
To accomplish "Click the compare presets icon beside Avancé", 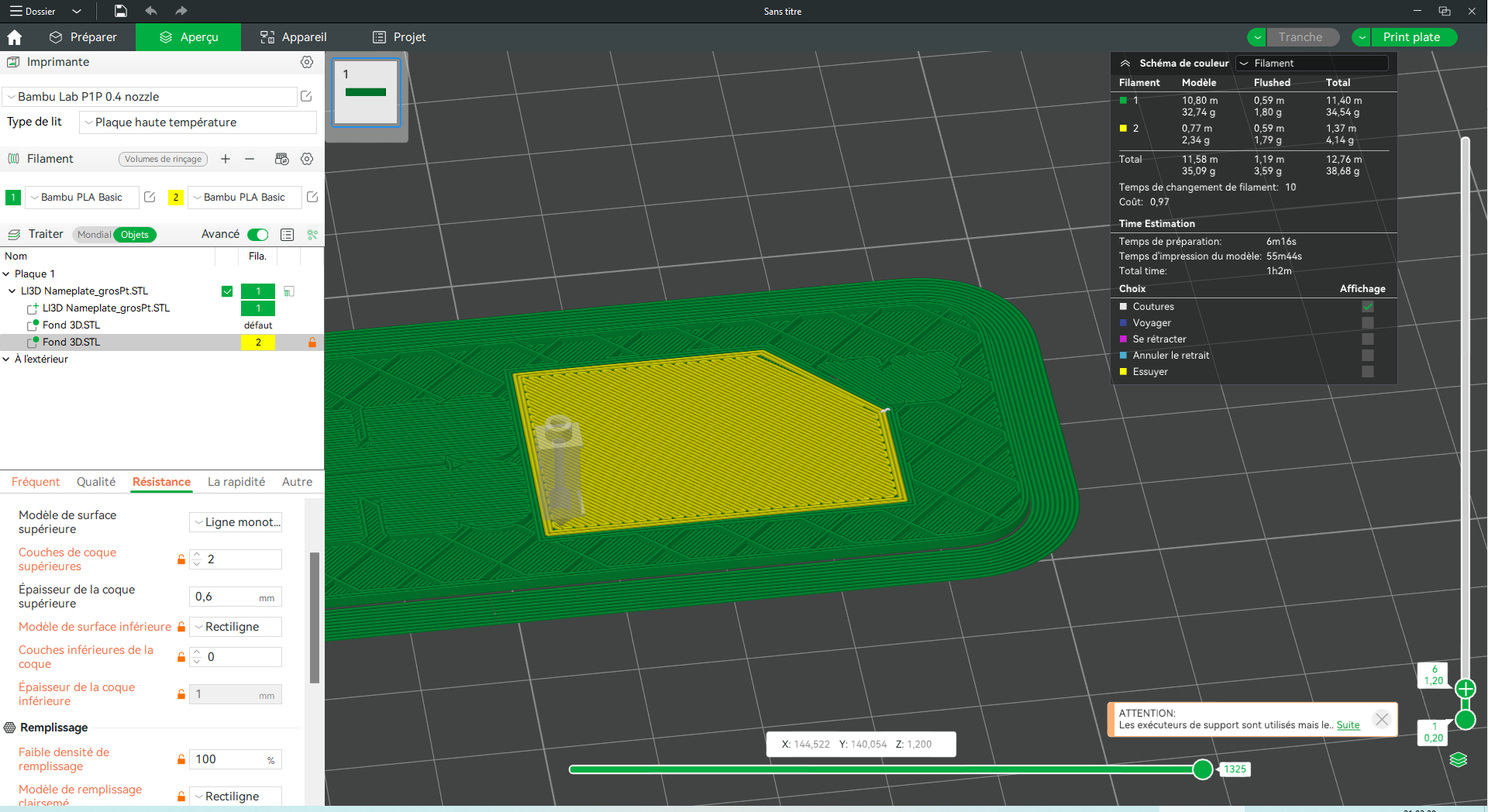I will [288, 235].
